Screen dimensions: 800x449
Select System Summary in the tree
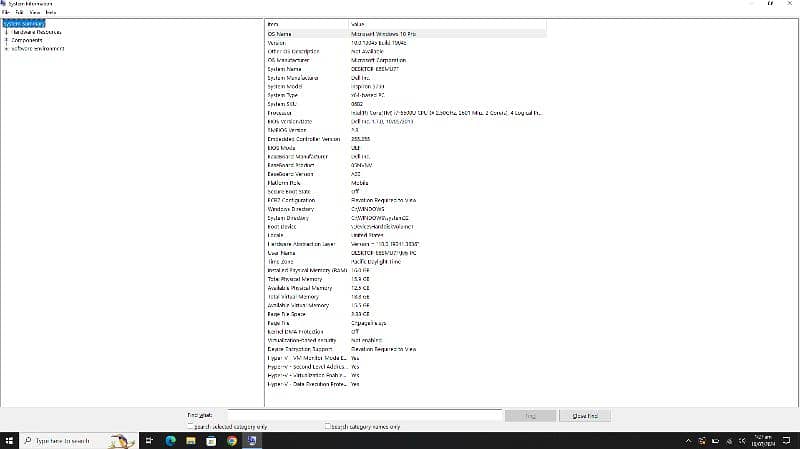click(x=24, y=23)
